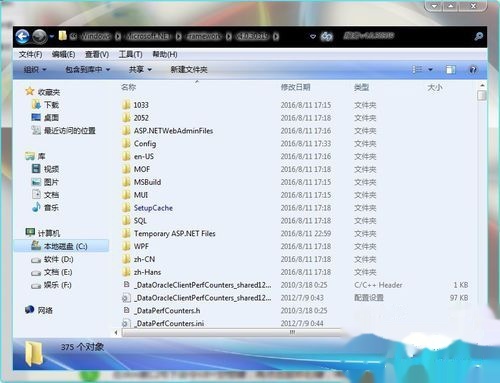Screen dimensions: 500x383
Task: Select 库 in navigation pane
Action: tap(41, 156)
